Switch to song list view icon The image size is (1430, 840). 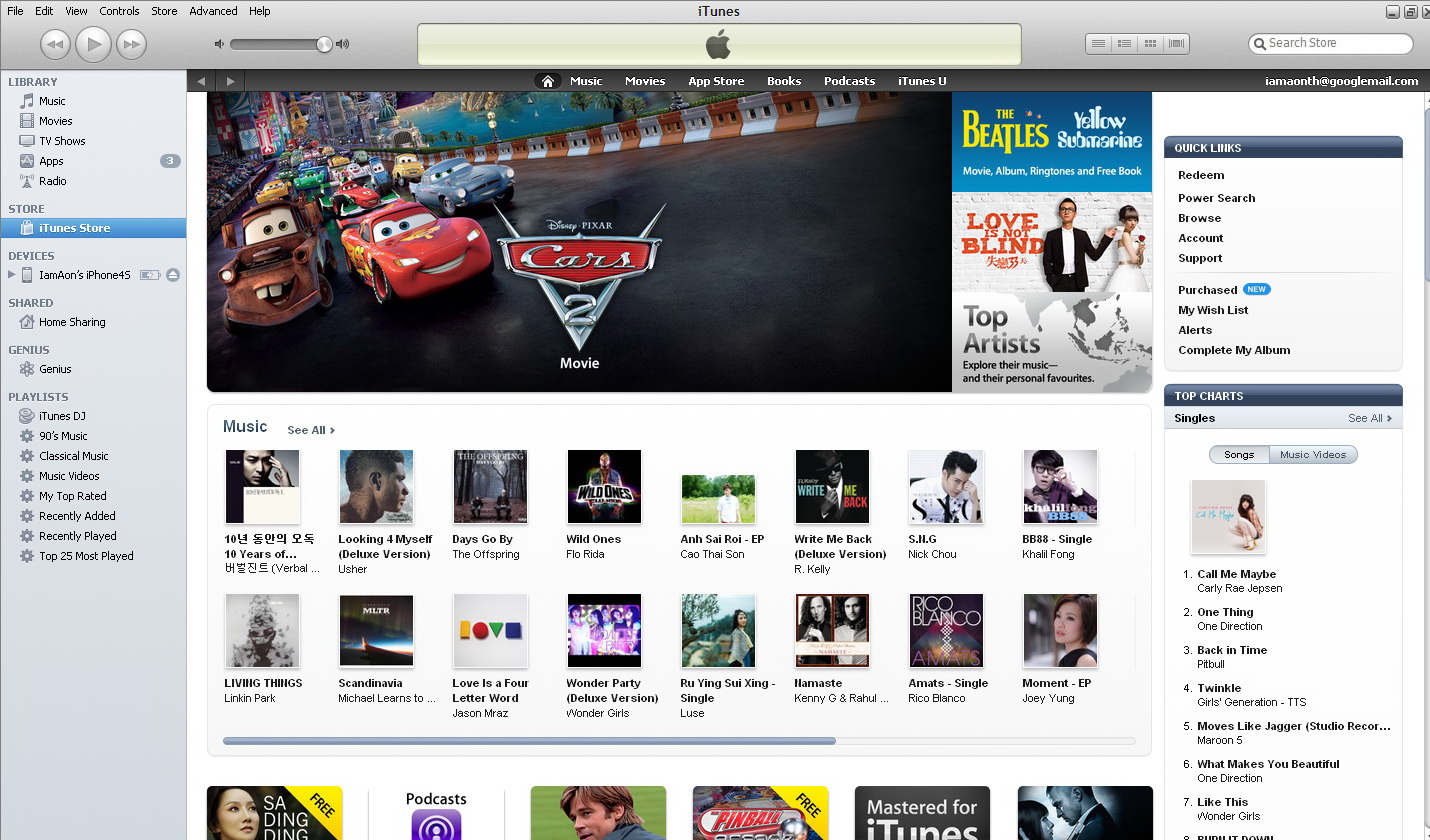1098,43
